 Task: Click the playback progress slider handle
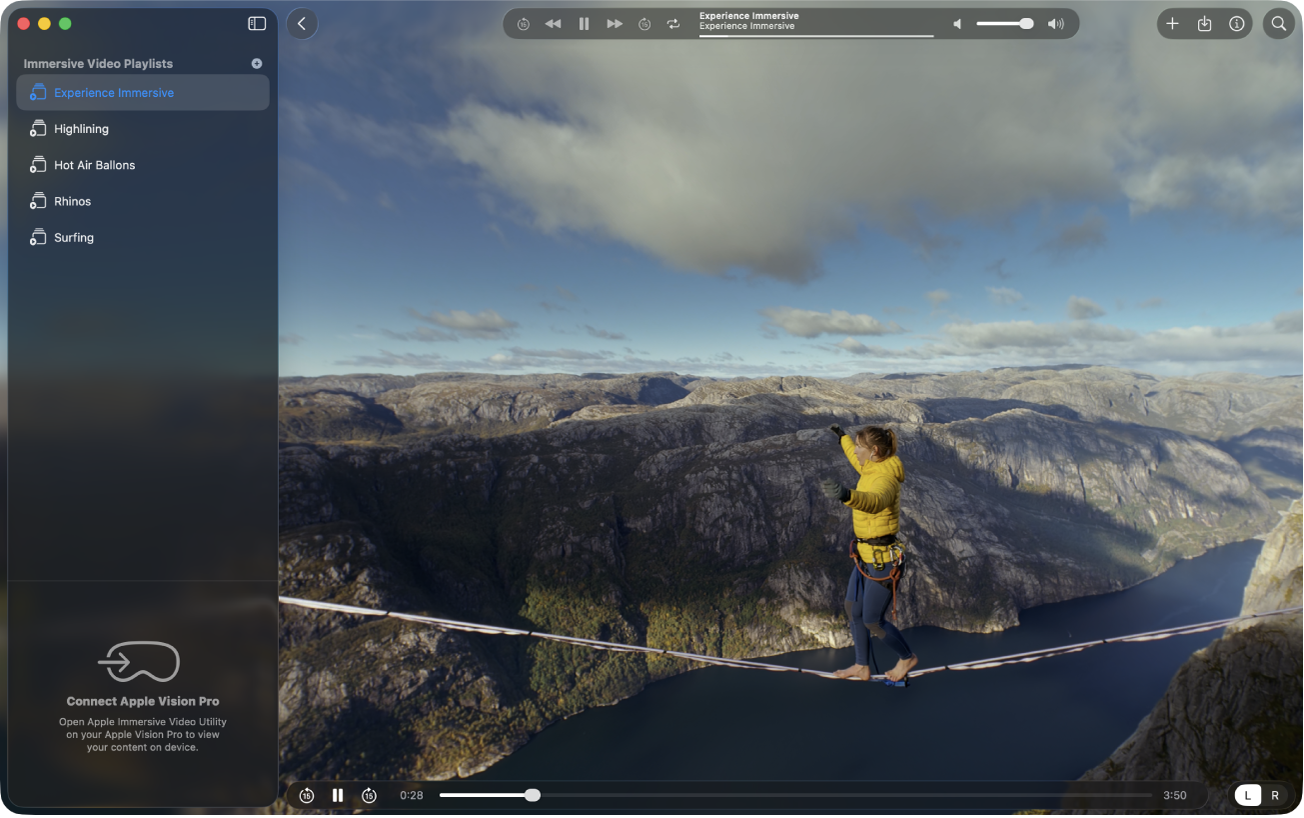coord(532,795)
